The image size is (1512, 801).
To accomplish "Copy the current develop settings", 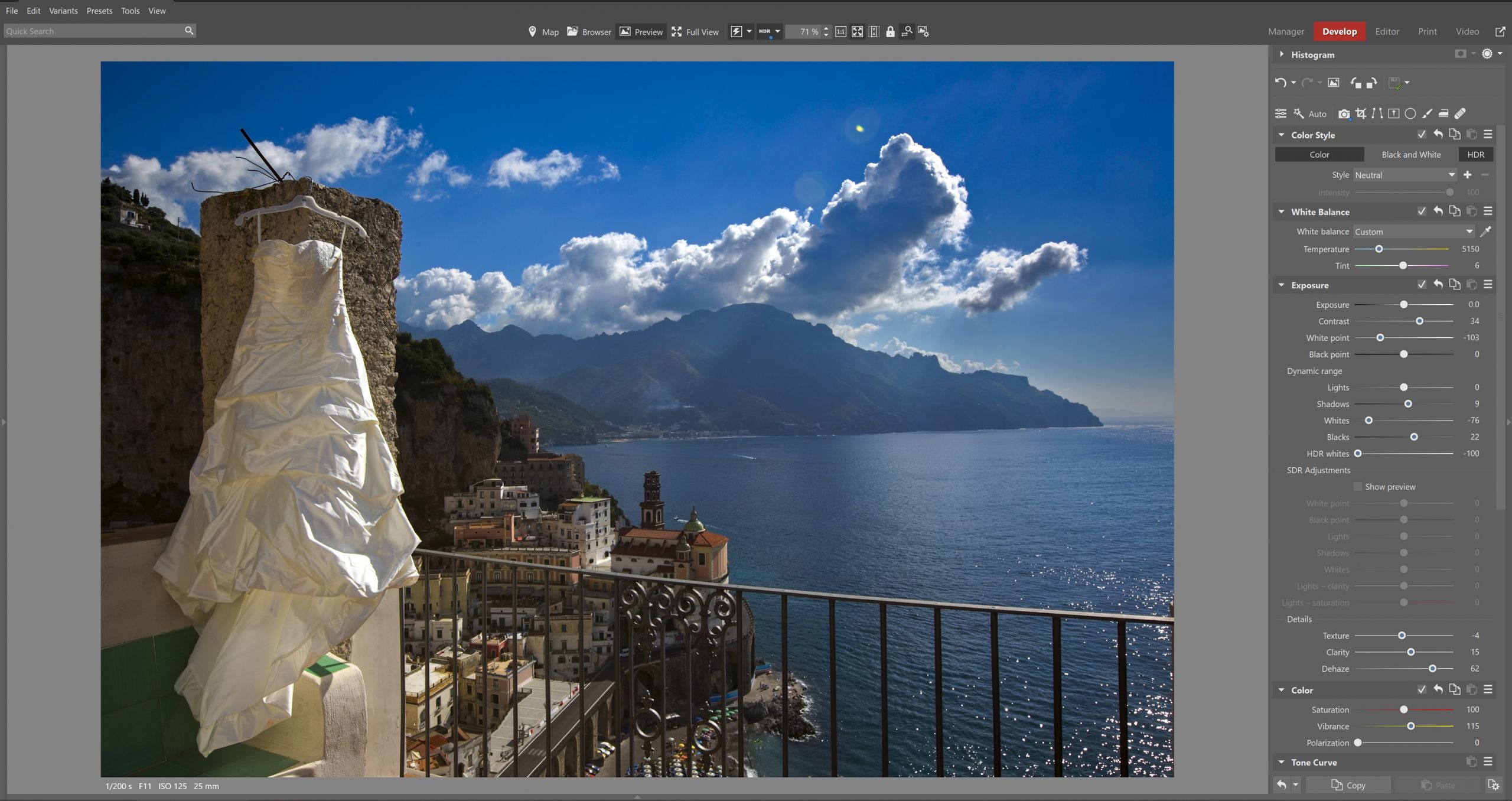I will click(1351, 785).
